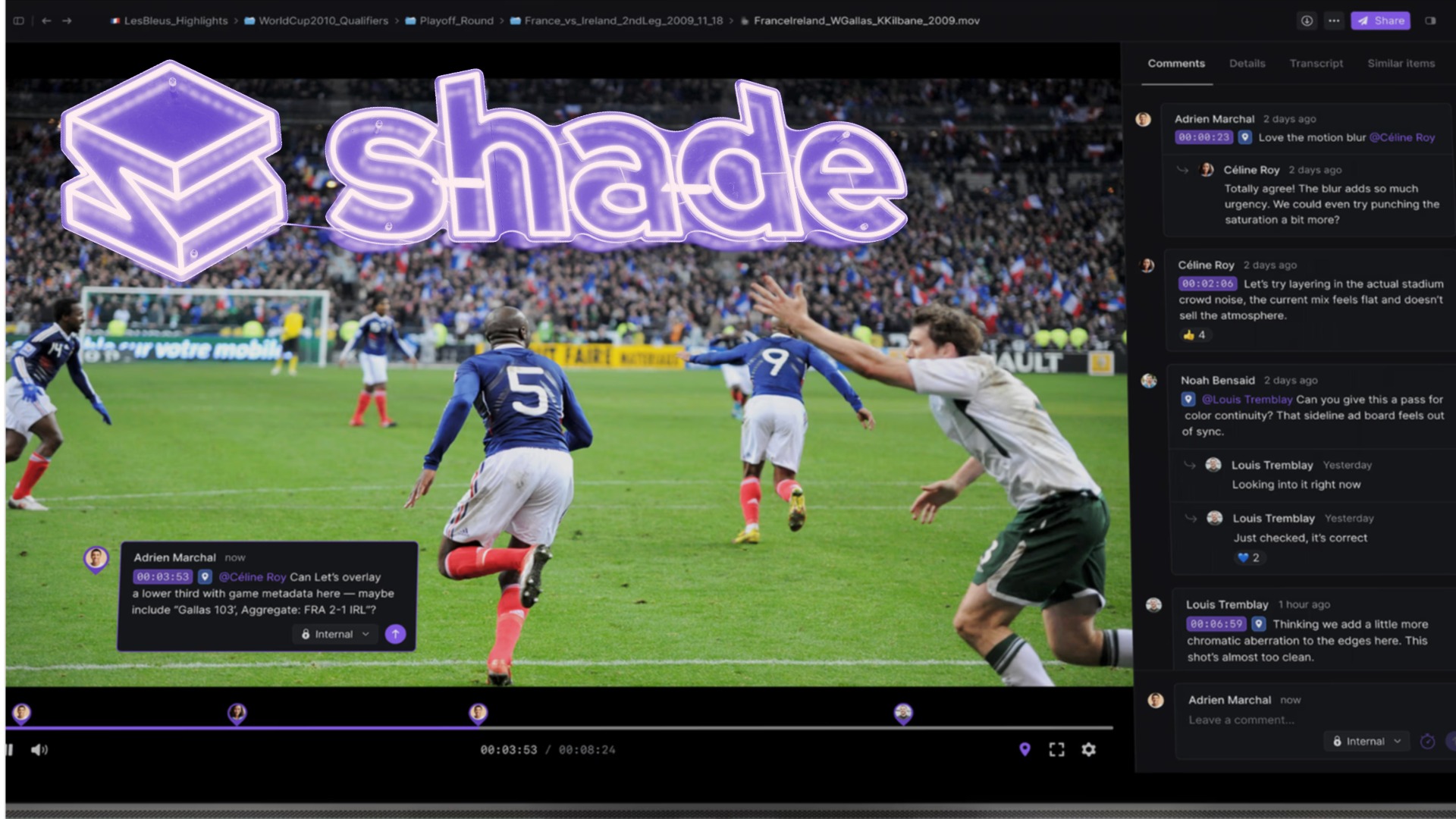Go forward with the right arrow
The image size is (1456, 819).
coord(67,21)
